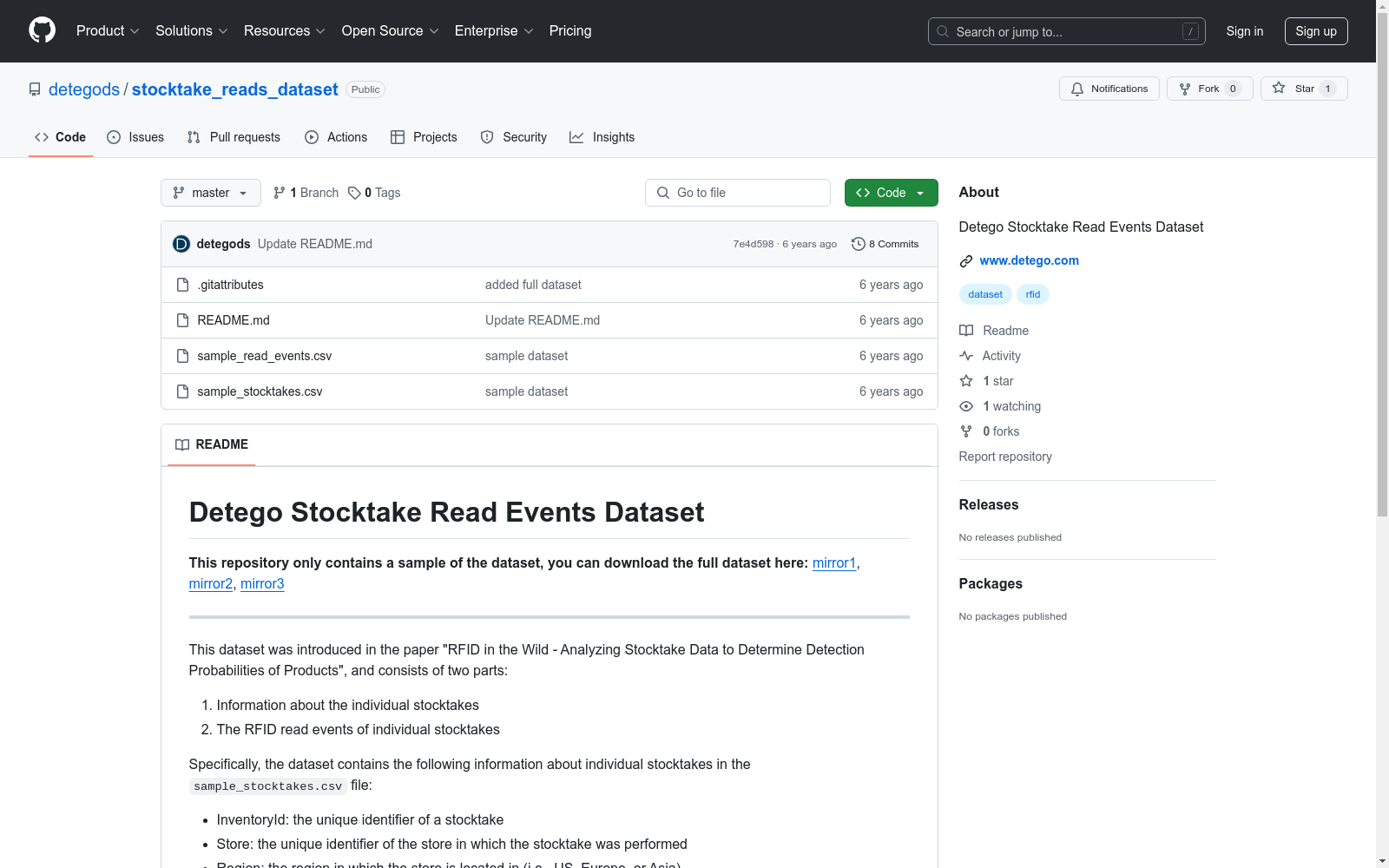Go to the Actions tab
The height and width of the screenshot is (868, 1389).
[x=336, y=137]
